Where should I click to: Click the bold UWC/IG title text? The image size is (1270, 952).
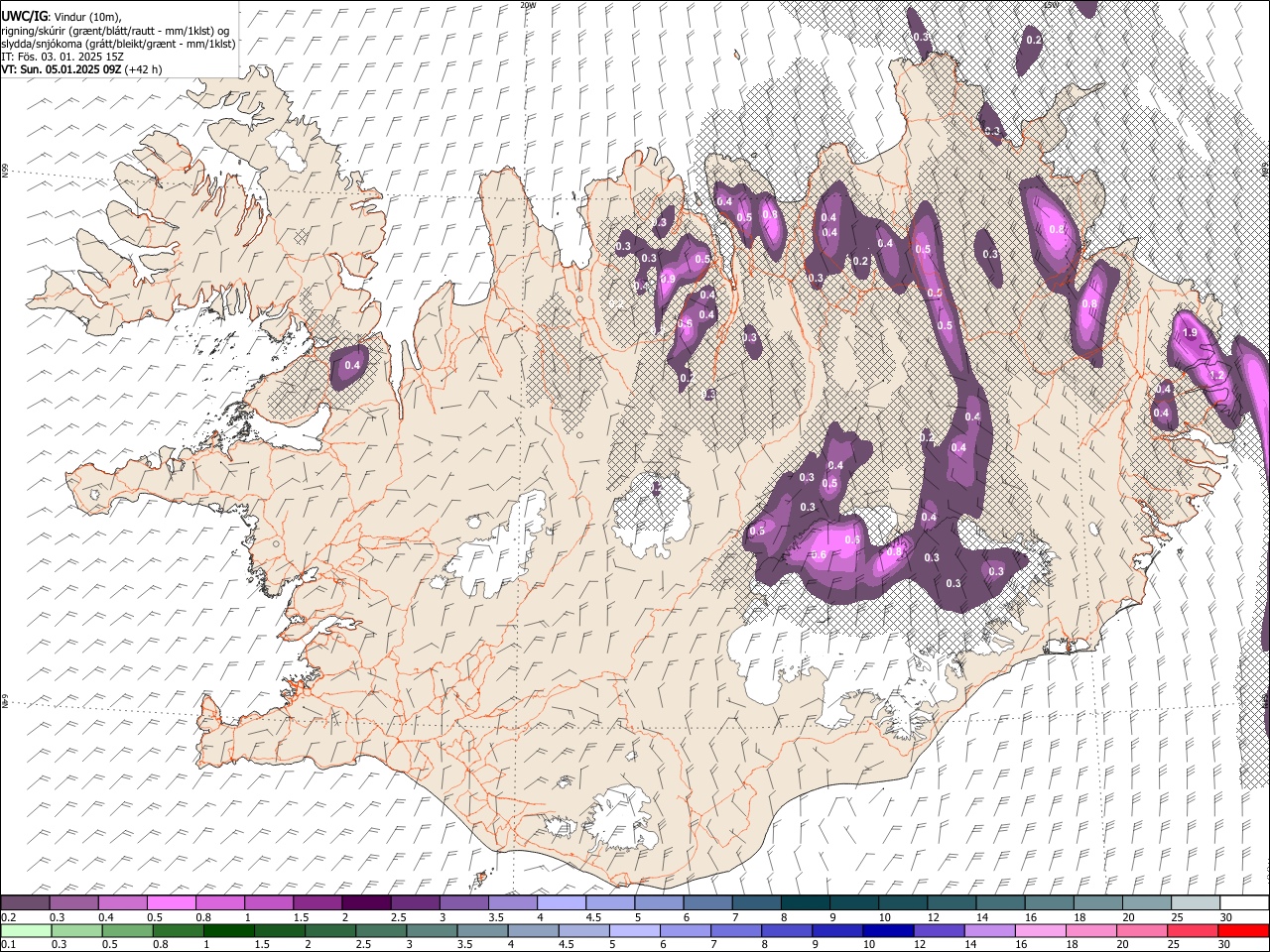tap(24, 16)
